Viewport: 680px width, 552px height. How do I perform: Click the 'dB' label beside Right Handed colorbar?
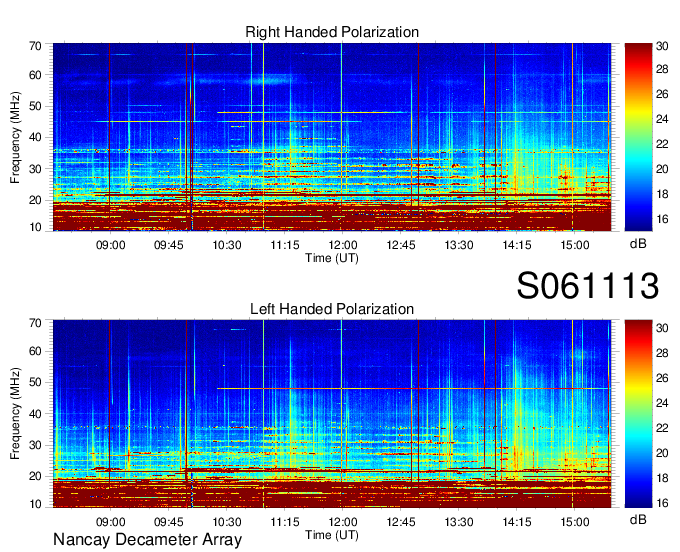click(x=638, y=244)
